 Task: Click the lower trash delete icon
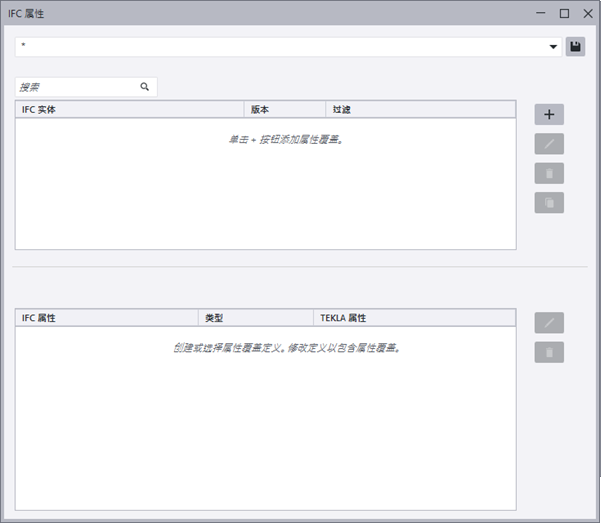[x=549, y=352]
